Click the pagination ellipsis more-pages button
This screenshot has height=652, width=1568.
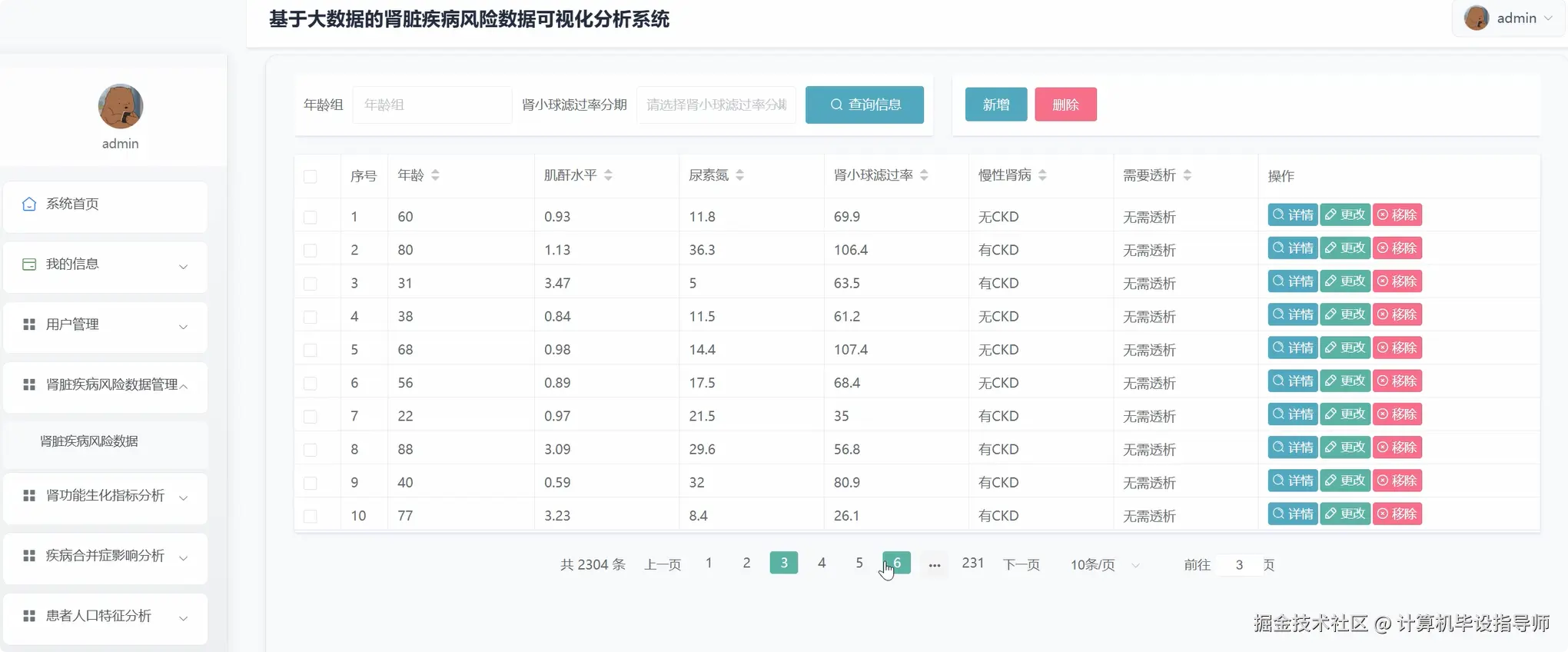point(935,564)
